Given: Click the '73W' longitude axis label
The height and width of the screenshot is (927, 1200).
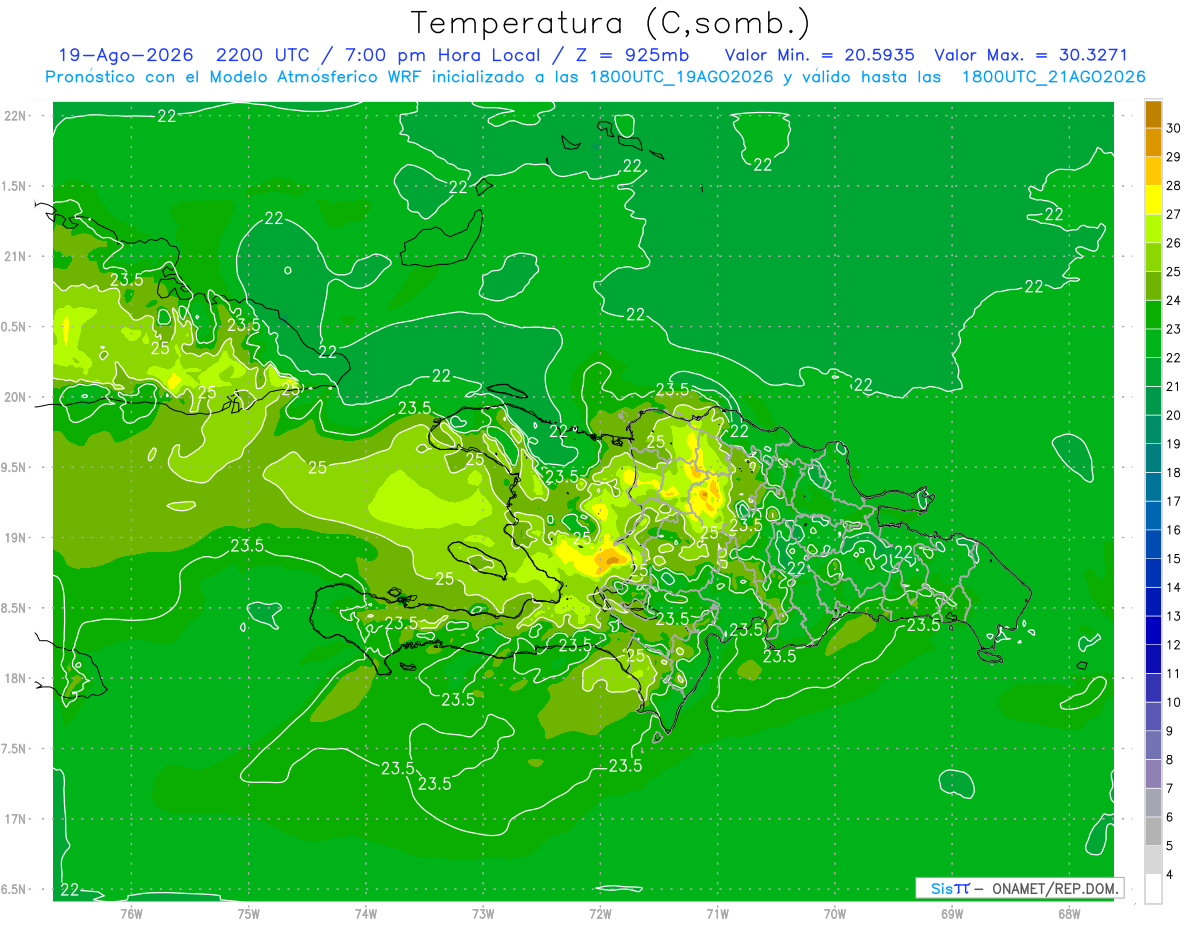Looking at the screenshot, I should click(x=483, y=913).
